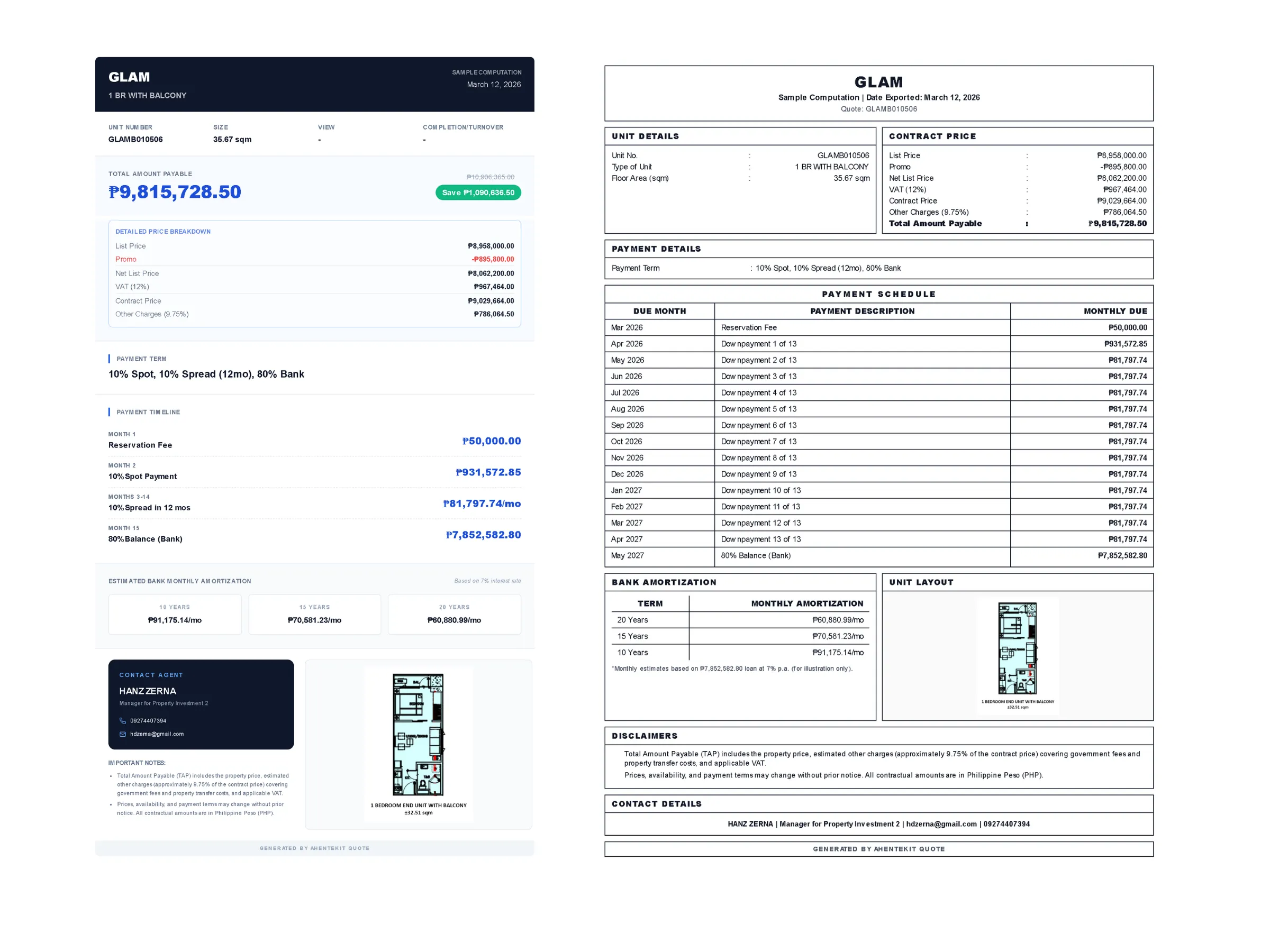The width and height of the screenshot is (1270, 952).
Task: Click the hdzerna@gmail.com address in agent card
Action: 157,734
